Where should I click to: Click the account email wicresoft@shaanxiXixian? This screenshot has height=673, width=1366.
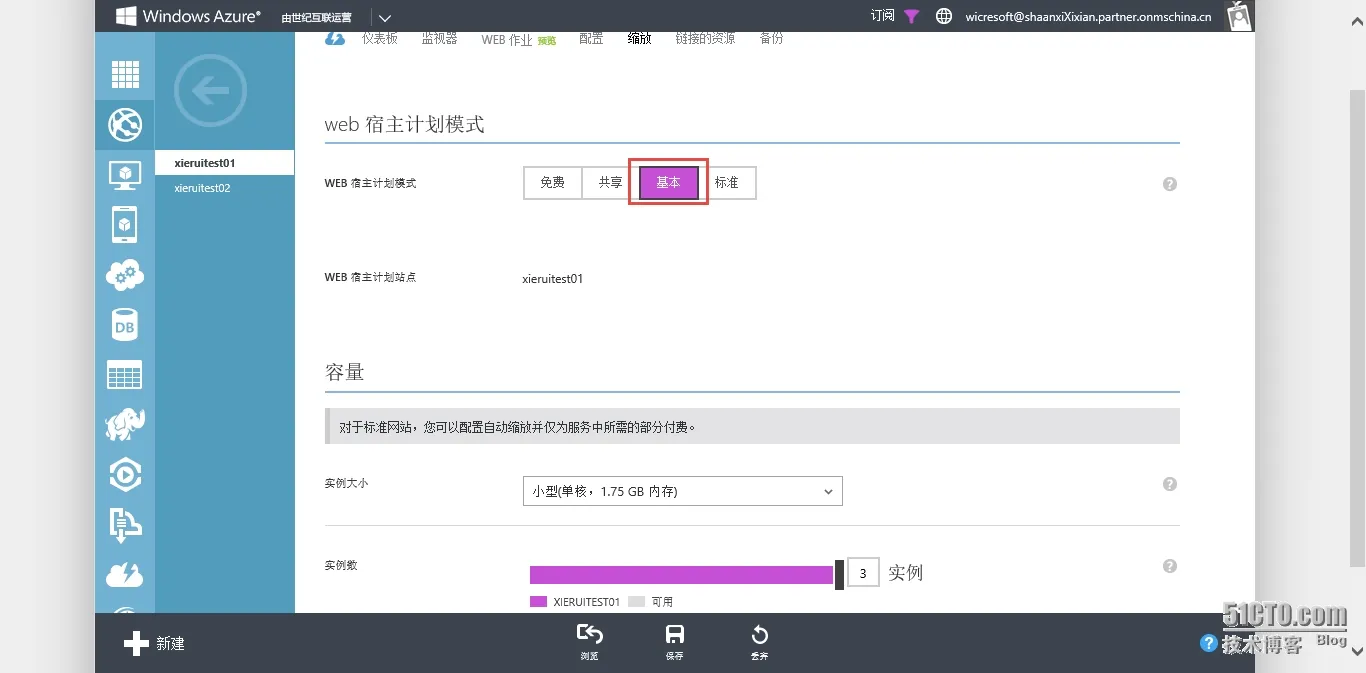pos(1088,17)
